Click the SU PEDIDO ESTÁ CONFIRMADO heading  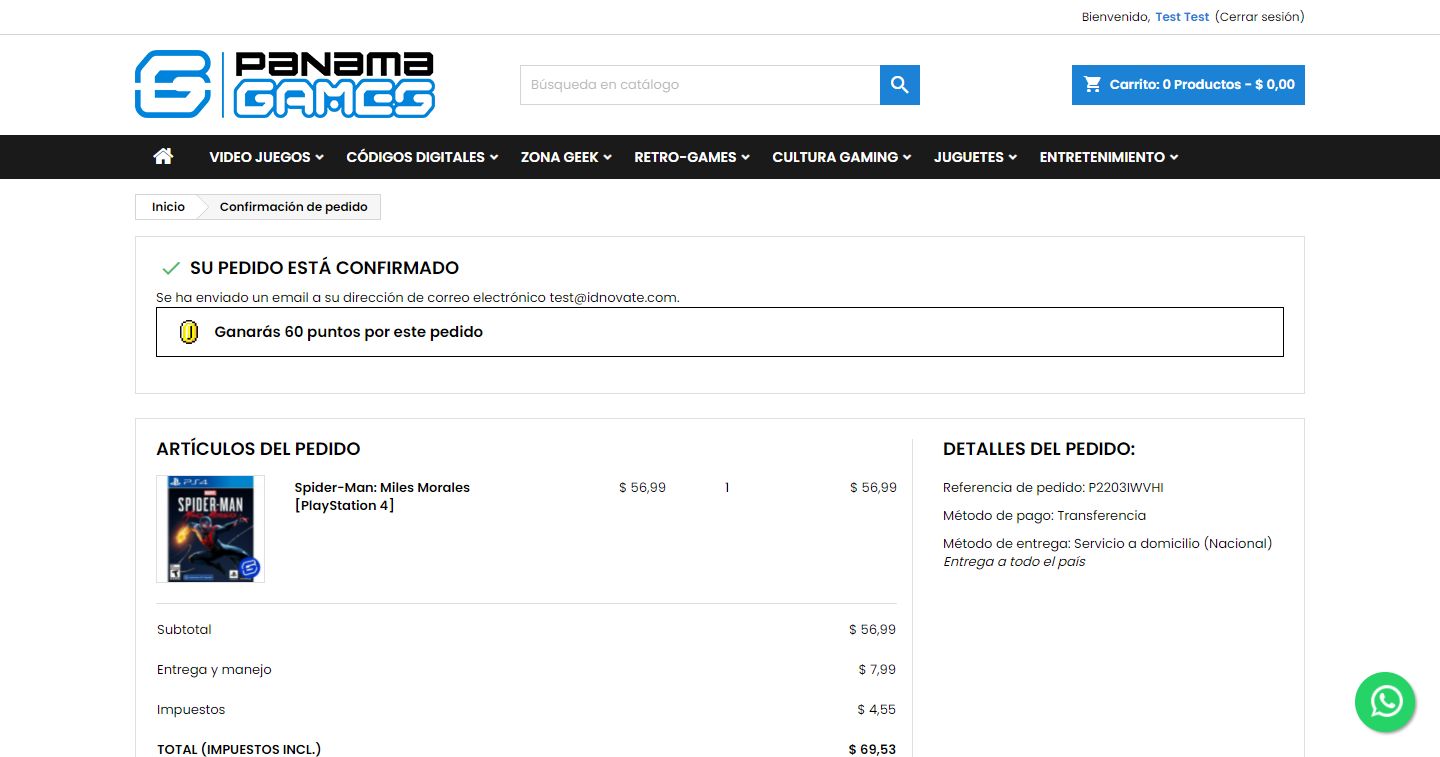(x=324, y=268)
